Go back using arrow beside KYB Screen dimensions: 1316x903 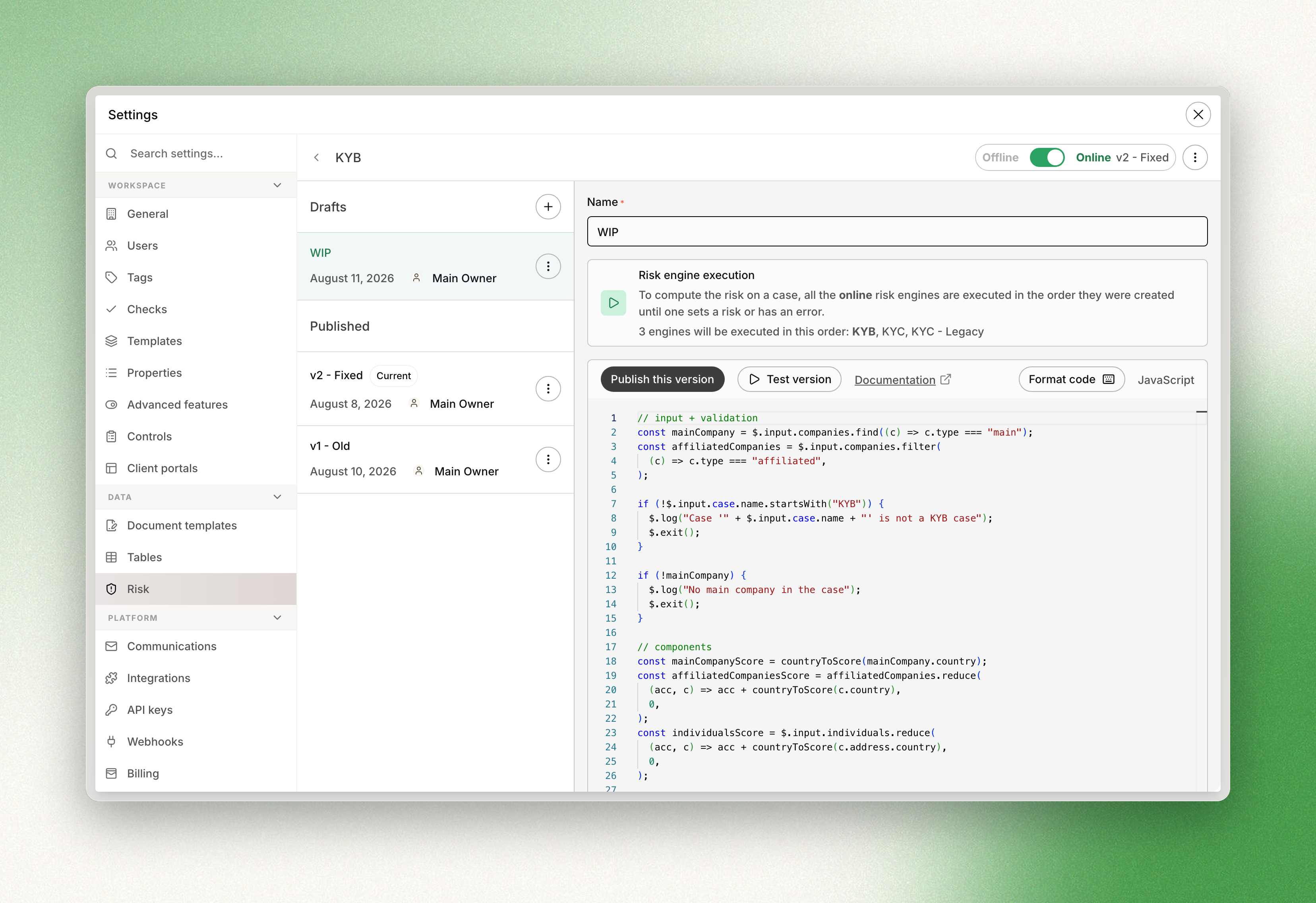click(317, 157)
